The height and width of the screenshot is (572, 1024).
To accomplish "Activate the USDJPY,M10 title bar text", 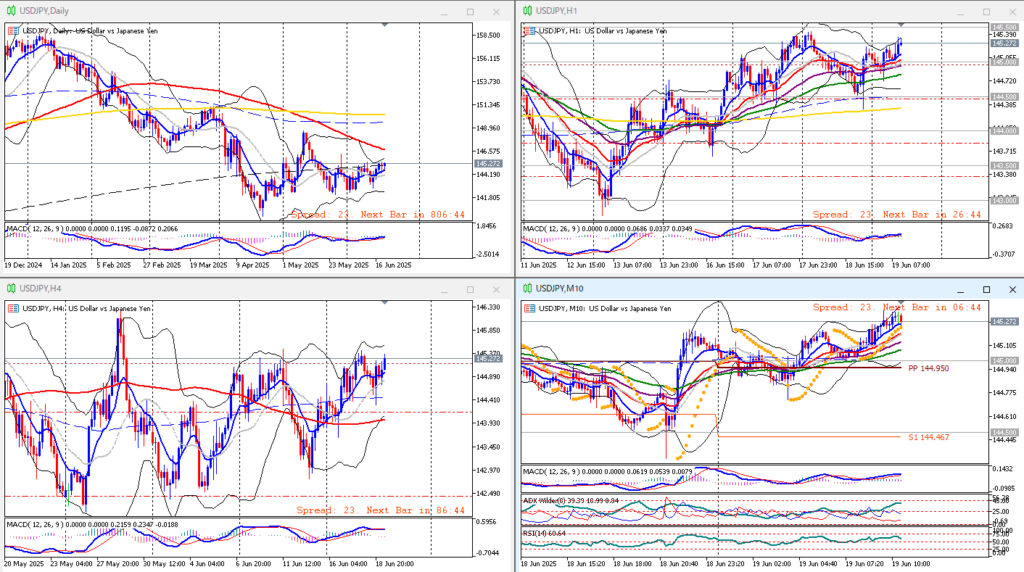I will [560, 289].
